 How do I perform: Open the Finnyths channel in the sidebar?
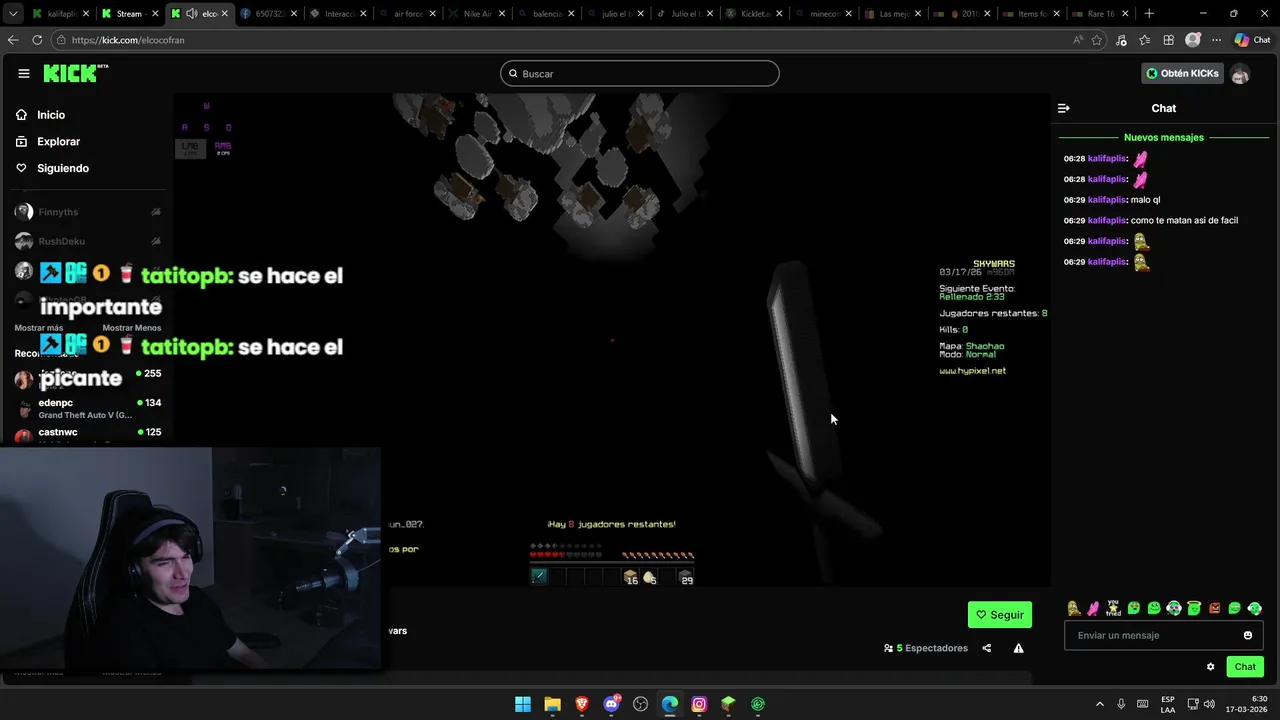coord(88,212)
